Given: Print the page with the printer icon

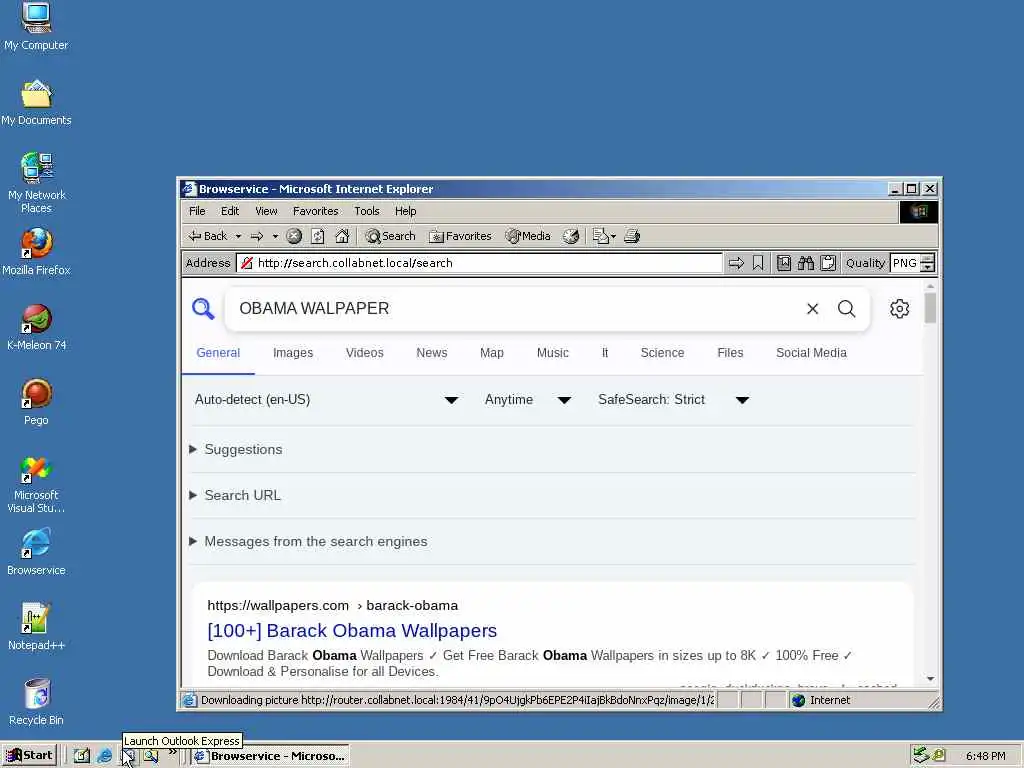Looking at the screenshot, I should tap(632, 236).
